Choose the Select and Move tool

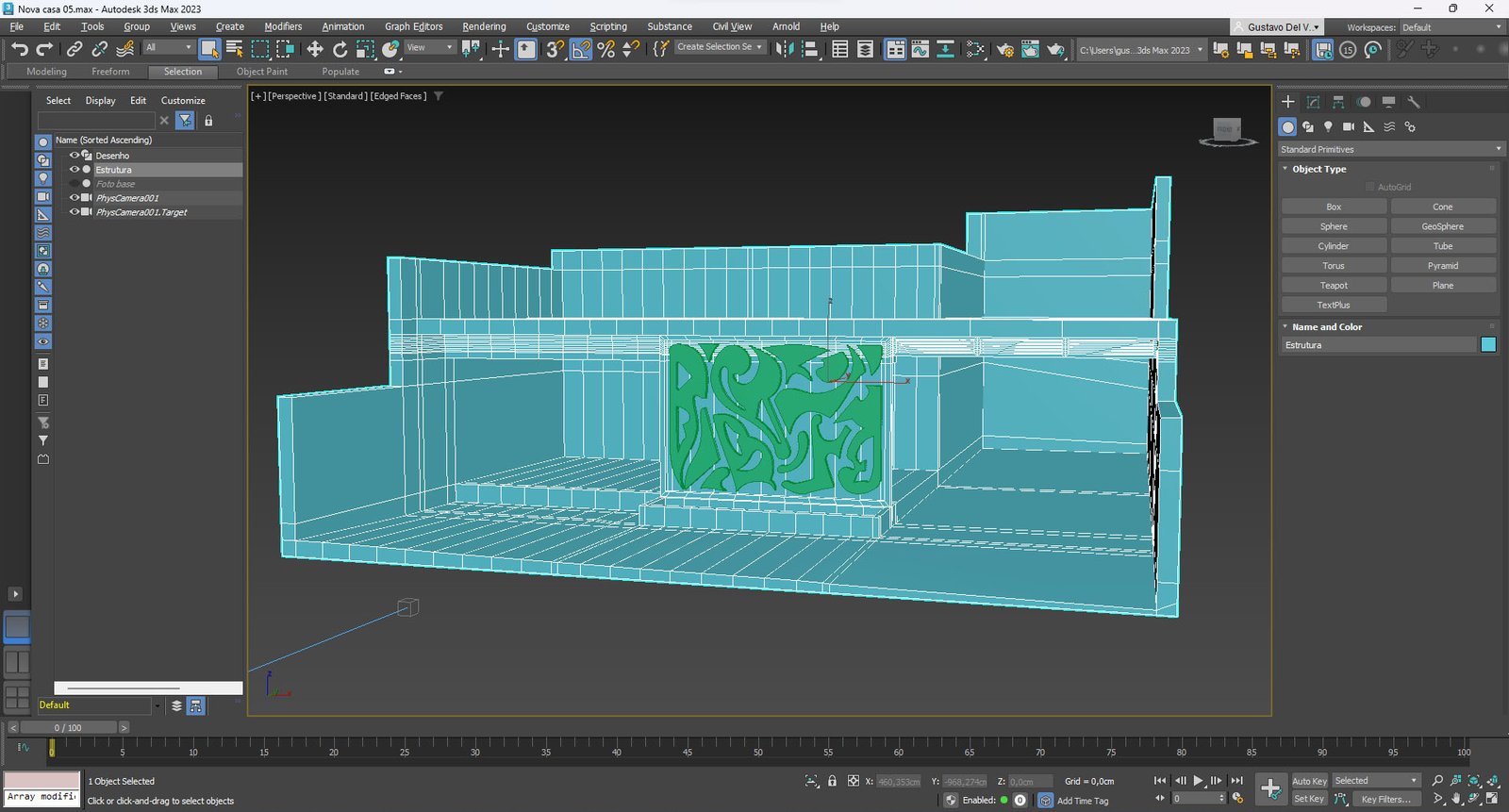(315, 49)
